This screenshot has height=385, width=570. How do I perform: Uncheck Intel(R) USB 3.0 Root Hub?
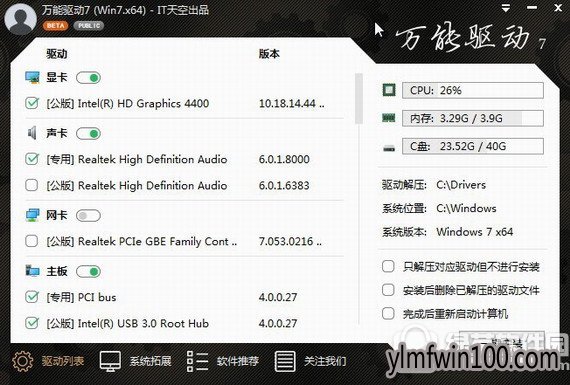pos(32,323)
